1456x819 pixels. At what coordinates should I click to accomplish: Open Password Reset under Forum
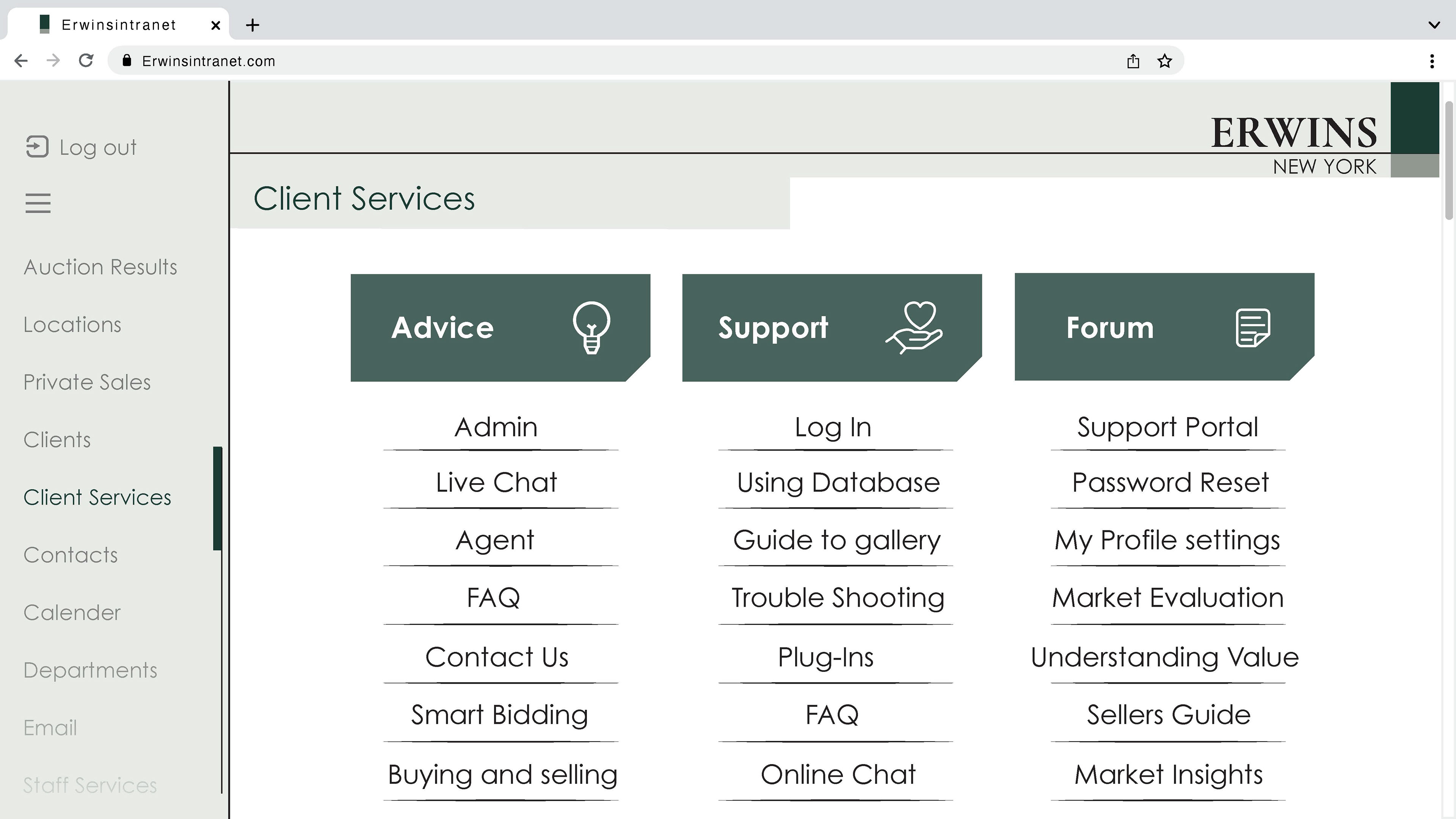click(1170, 483)
